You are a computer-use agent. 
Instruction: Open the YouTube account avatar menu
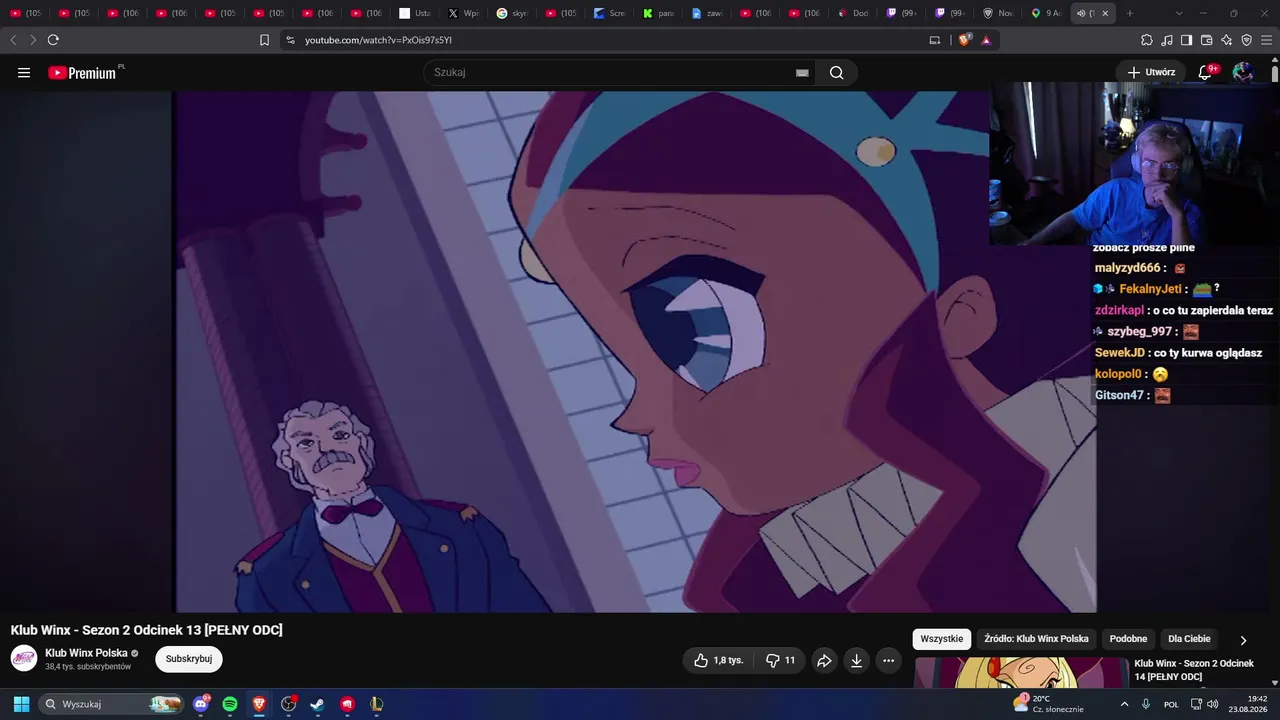click(1243, 72)
